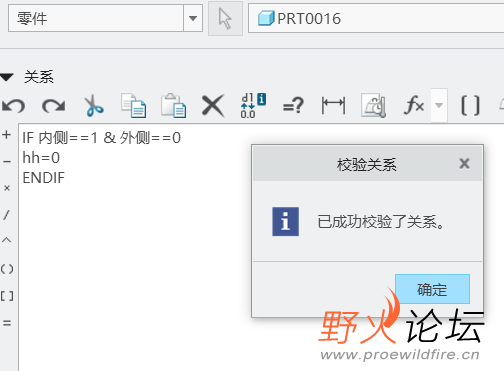This screenshot has height=371, width=504.
Task: Insert multiply operator from side palette
Action: tap(7, 188)
